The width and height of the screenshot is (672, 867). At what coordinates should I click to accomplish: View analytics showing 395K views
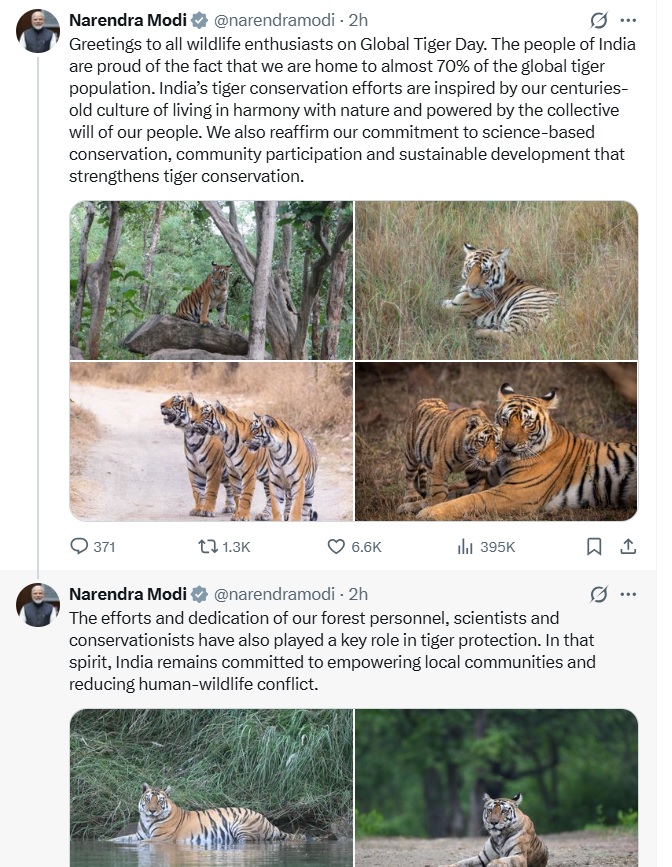(486, 547)
